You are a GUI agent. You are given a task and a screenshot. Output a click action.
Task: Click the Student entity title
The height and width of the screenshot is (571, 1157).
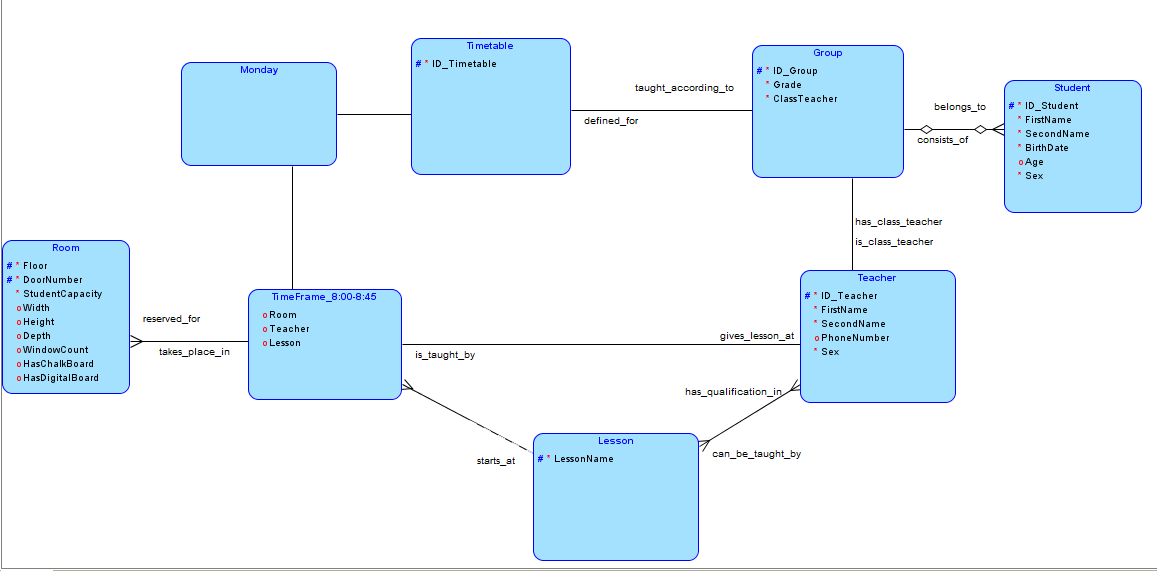point(1072,88)
